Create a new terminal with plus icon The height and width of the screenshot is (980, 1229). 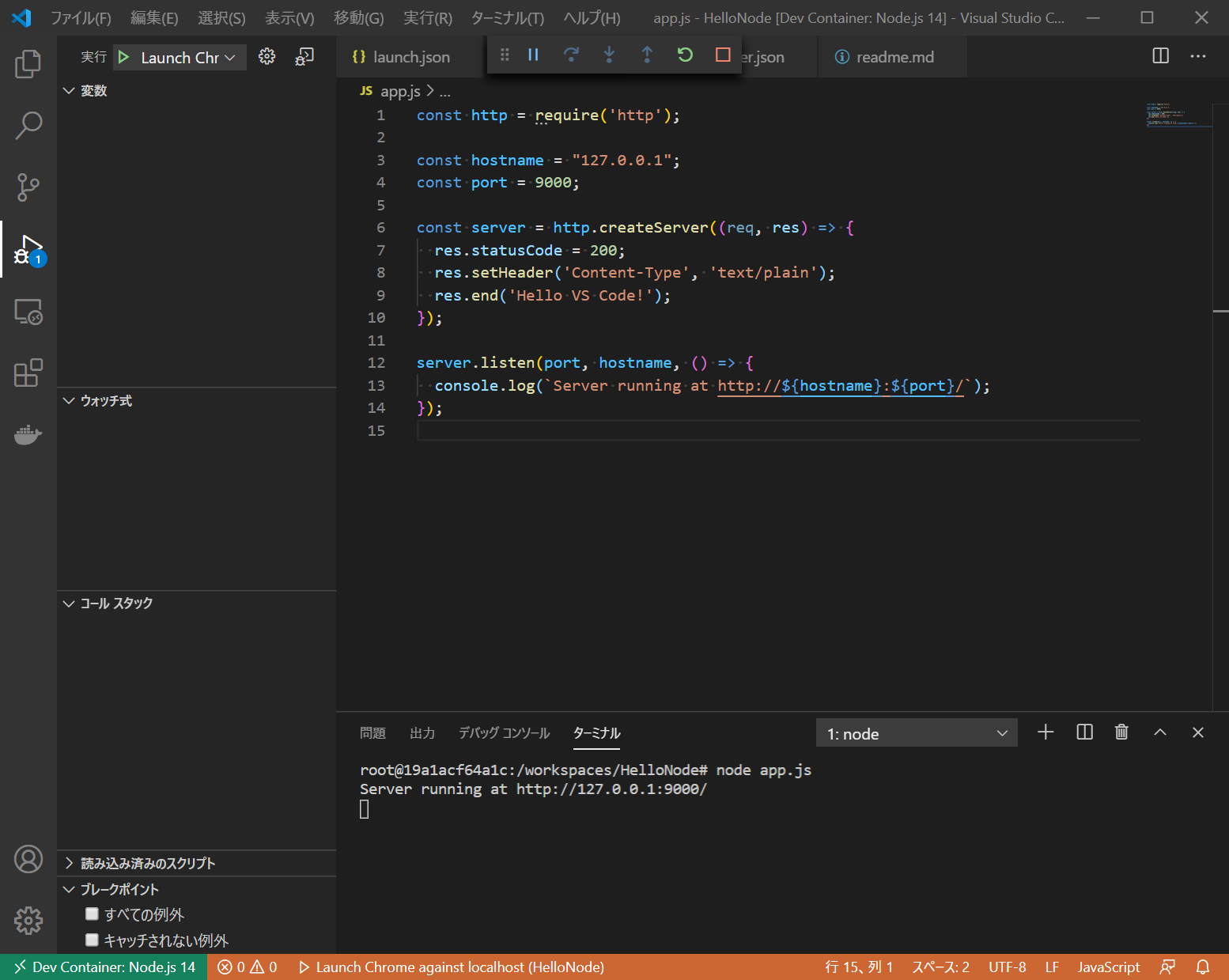pyautogui.click(x=1046, y=732)
